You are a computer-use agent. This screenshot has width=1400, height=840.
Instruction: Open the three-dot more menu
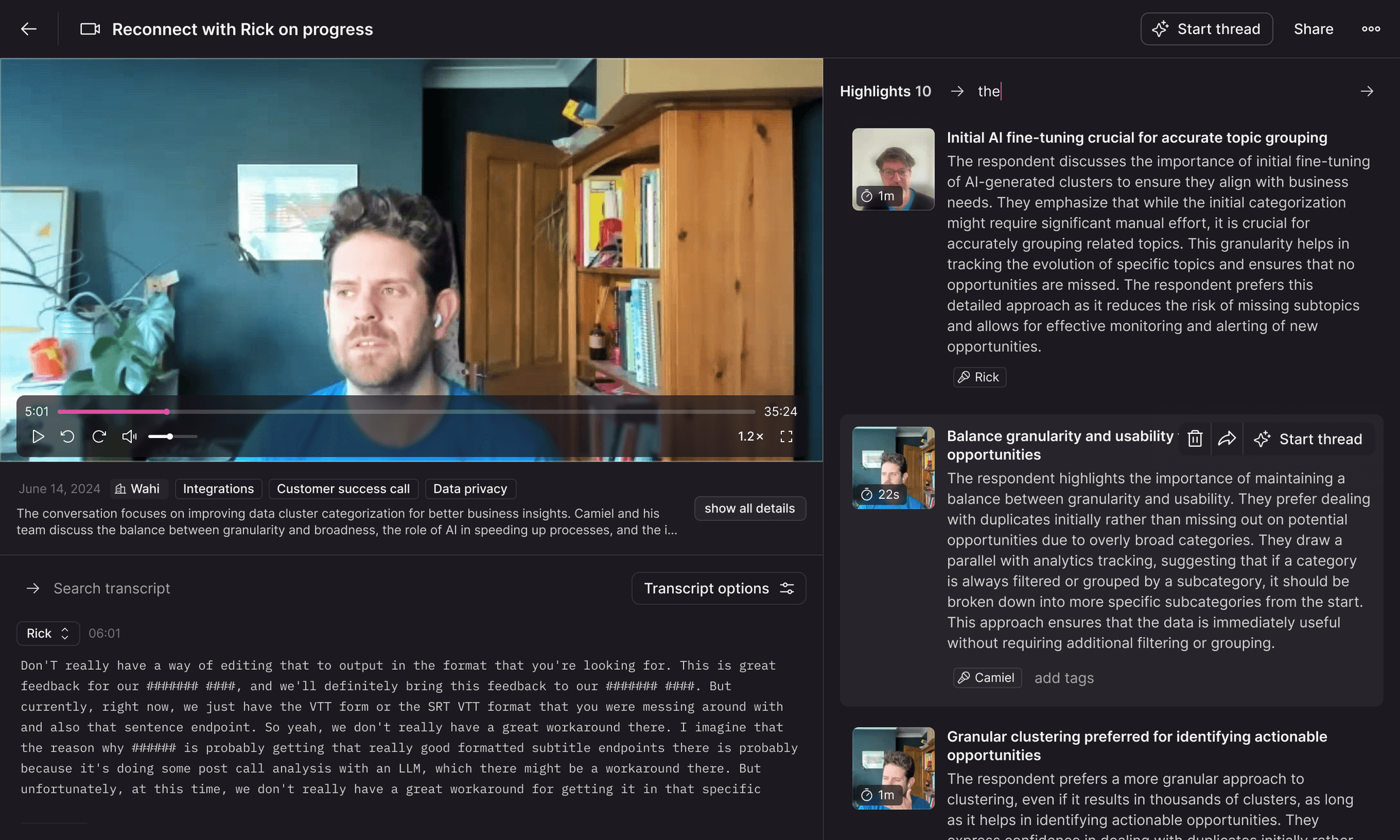click(x=1371, y=29)
